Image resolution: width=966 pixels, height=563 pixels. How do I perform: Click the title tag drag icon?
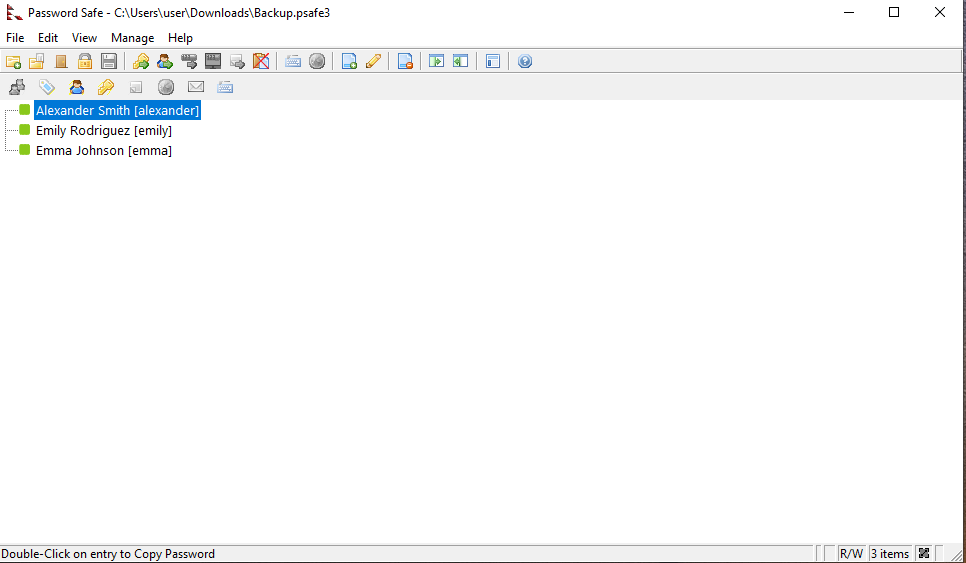47,87
